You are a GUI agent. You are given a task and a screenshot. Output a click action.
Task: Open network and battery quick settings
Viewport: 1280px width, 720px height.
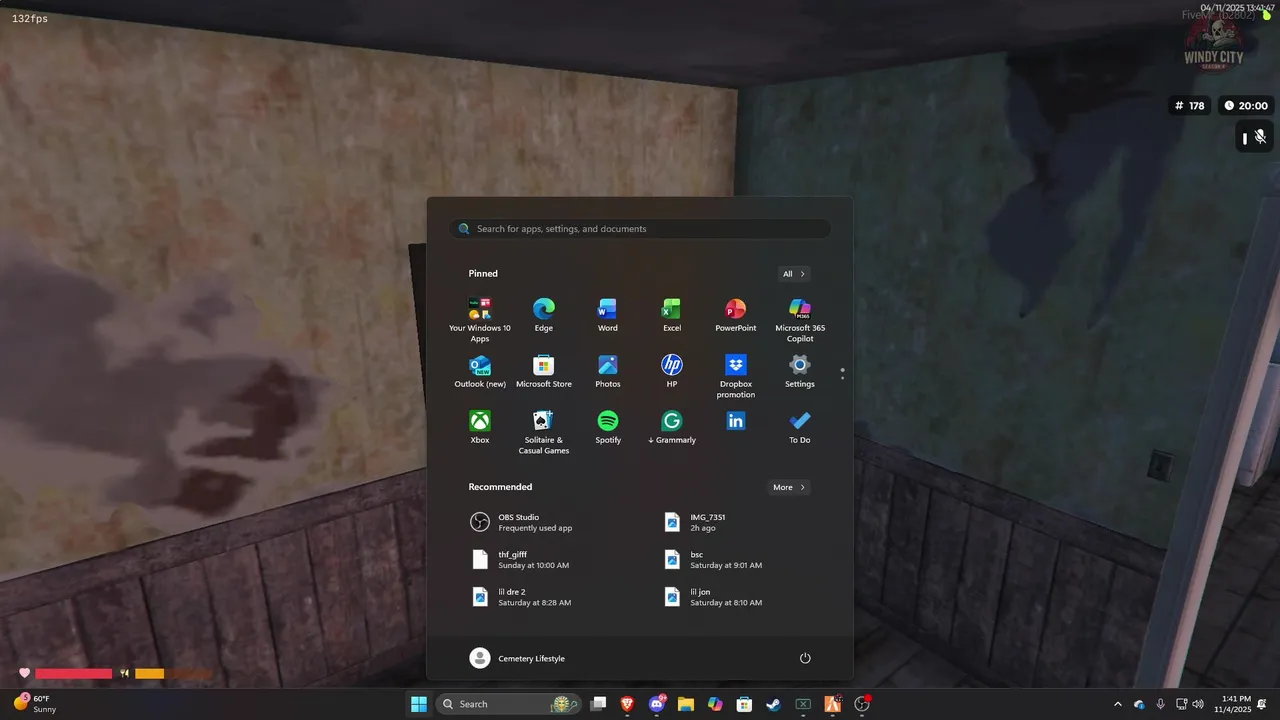pyautogui.click(x=1182, y=704)
